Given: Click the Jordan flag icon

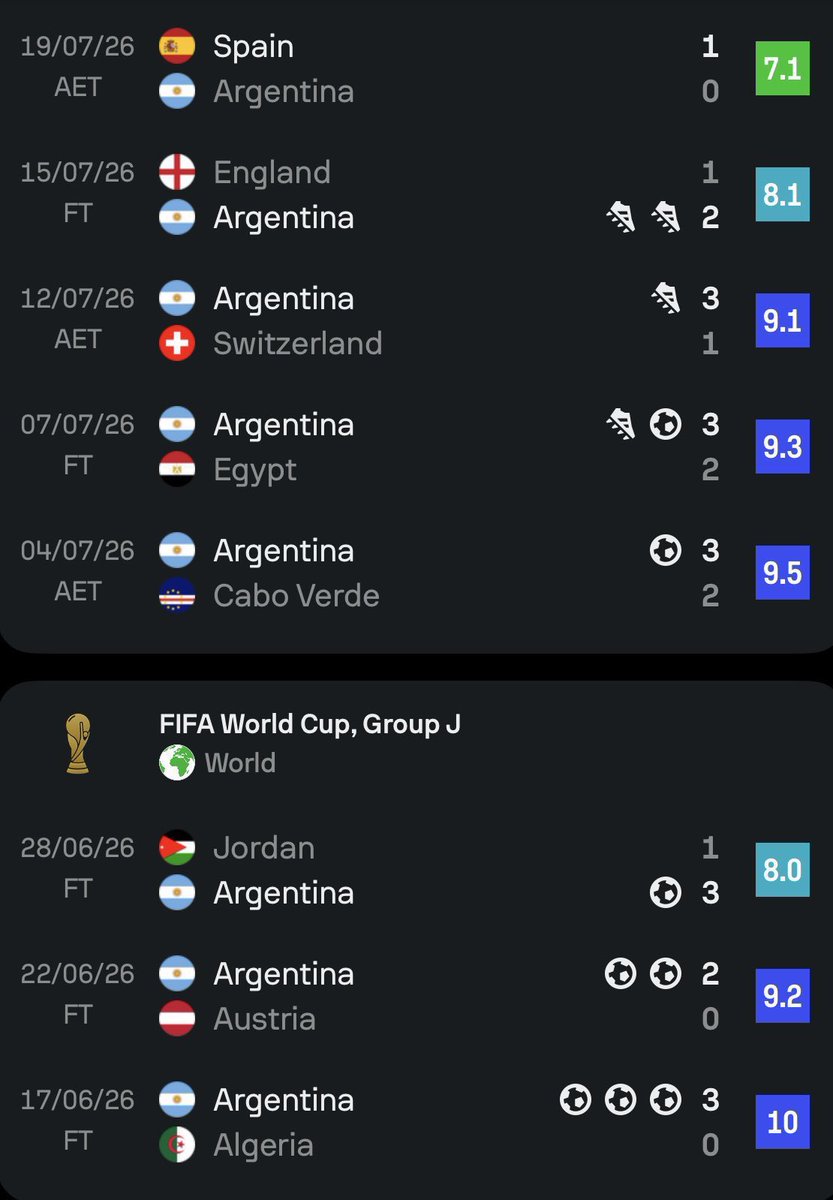Looking at the screenshot, I should coord(177,848).
